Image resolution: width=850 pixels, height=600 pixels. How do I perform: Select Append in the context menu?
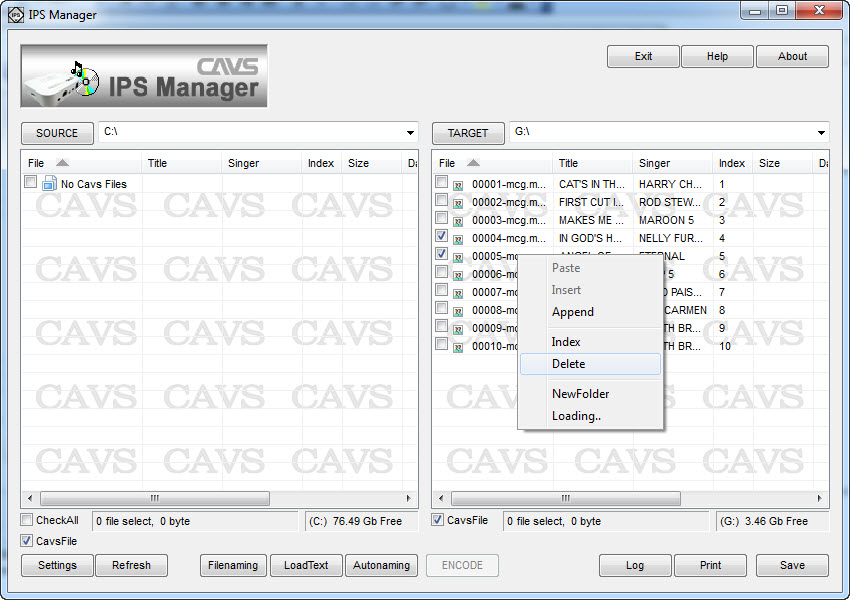click(572, 312)
